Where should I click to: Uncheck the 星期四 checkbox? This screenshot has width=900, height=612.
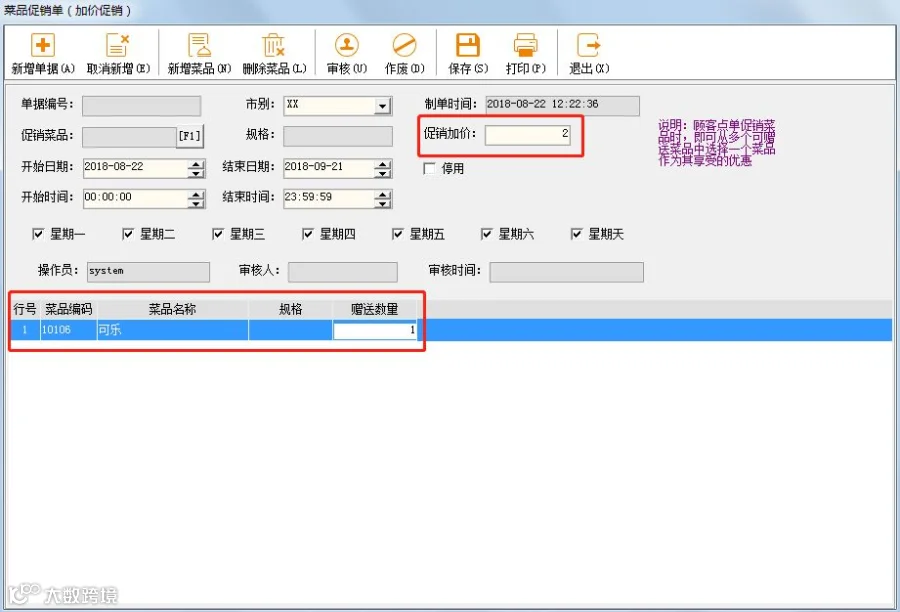(308, 234)
